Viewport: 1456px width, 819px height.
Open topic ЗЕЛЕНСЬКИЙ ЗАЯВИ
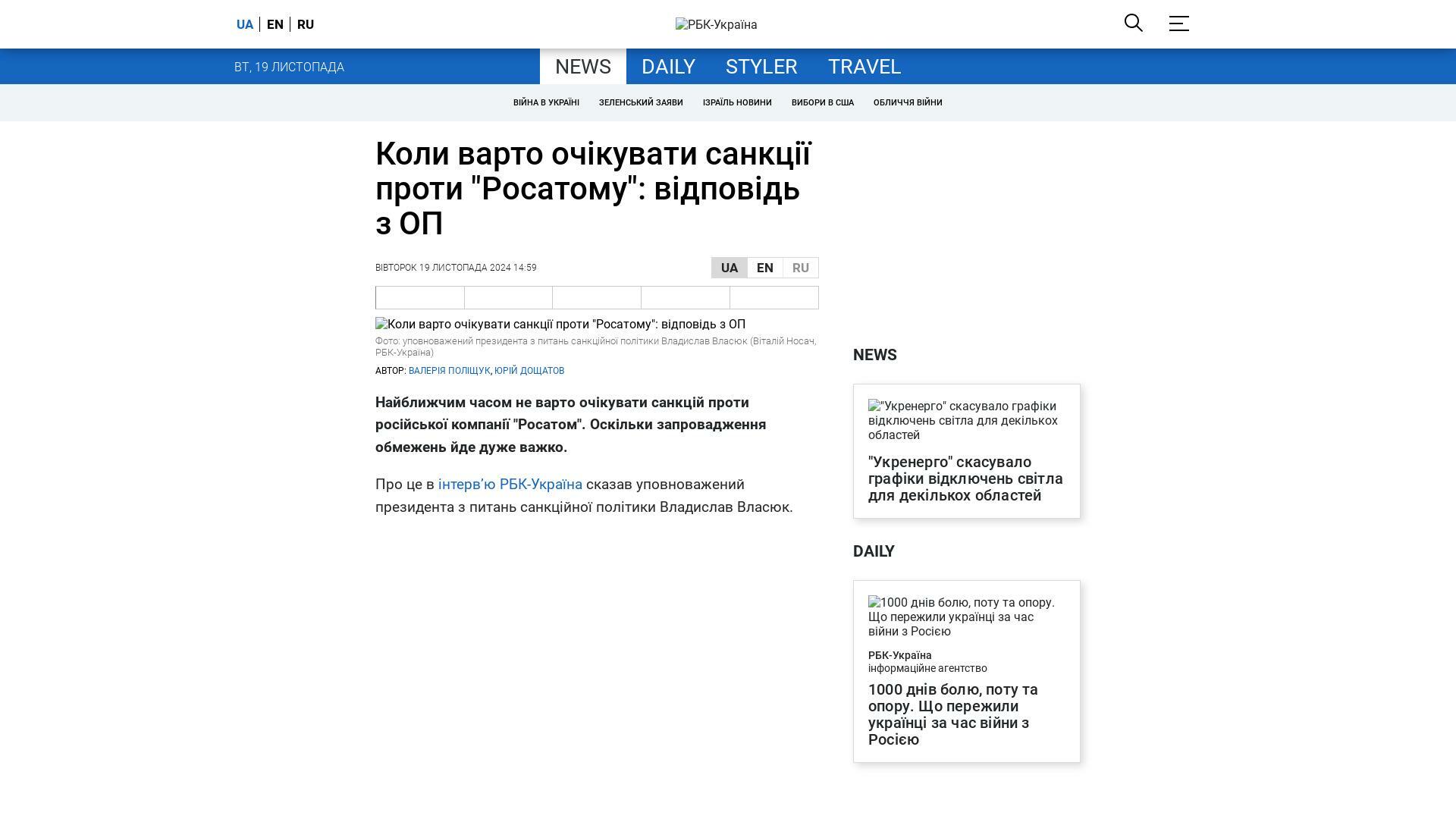click(x=641, y=102)
